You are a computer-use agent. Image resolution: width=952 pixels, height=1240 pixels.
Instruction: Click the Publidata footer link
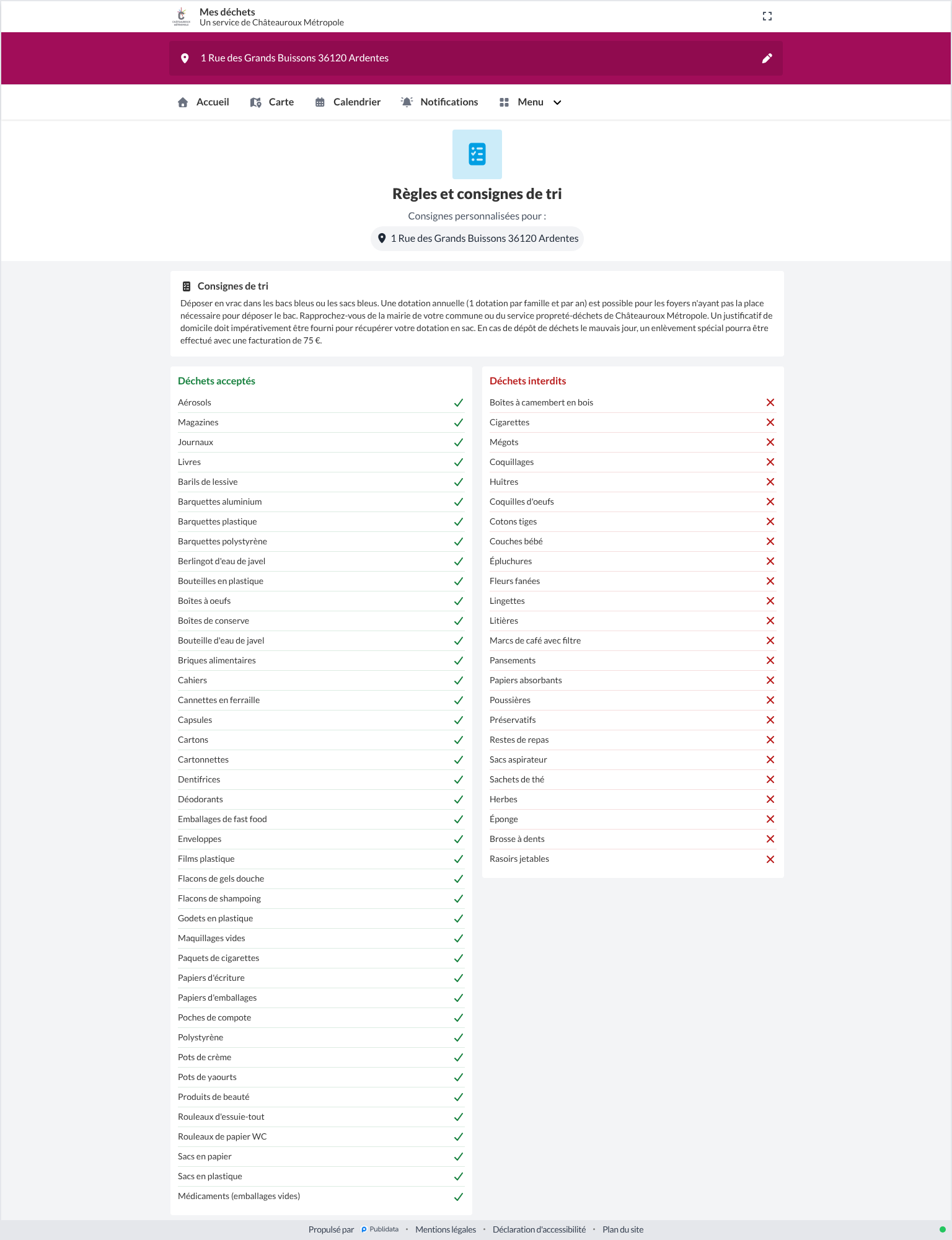point(380,1229)
